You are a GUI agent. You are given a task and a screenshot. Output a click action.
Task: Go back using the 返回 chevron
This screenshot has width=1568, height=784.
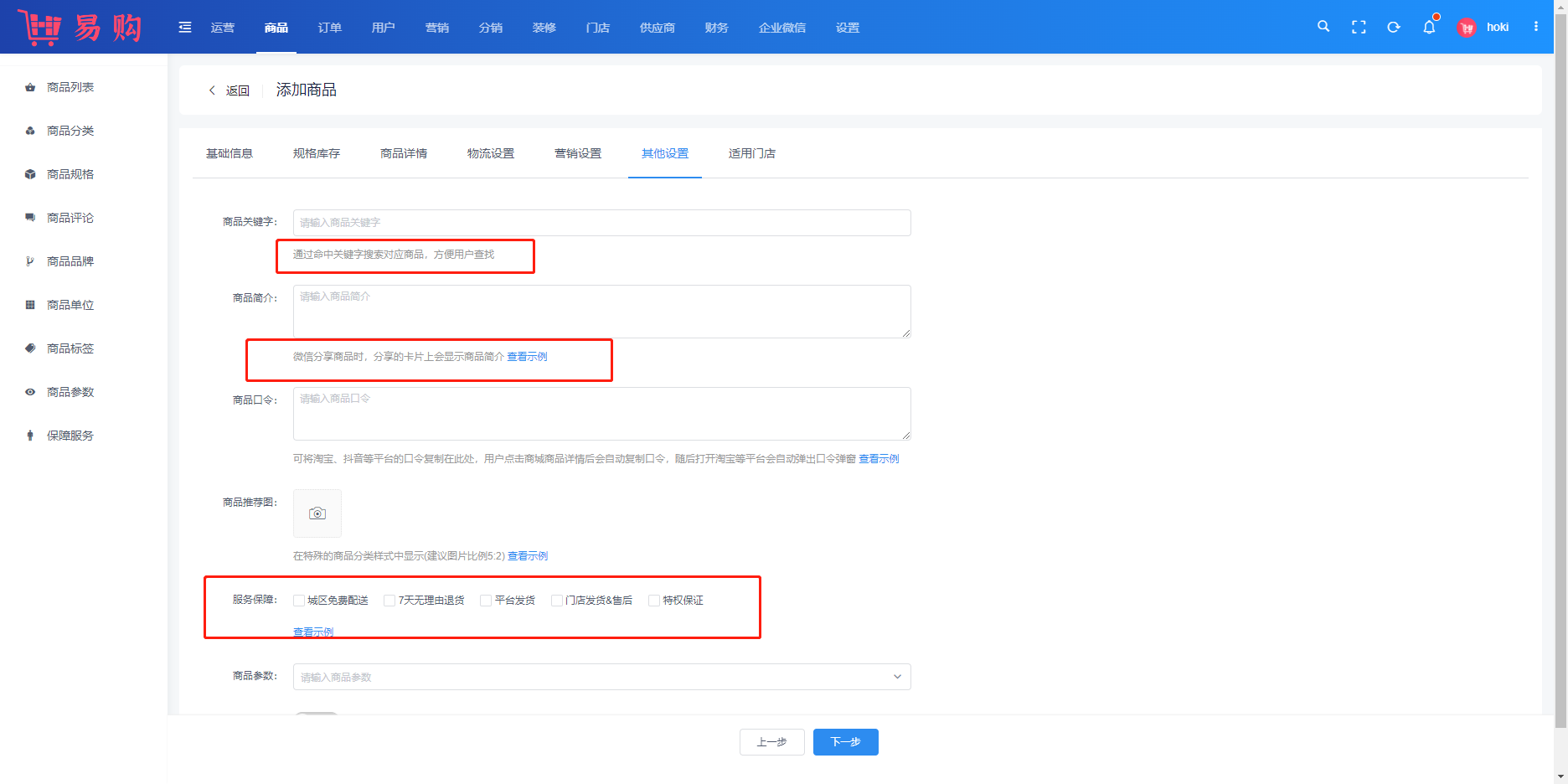tap(213, 90)
